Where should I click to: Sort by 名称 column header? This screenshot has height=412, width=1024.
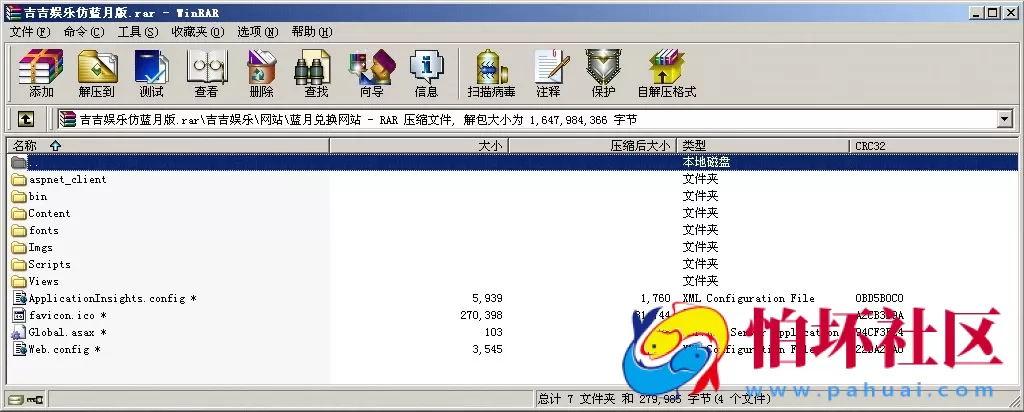click(168, 146)
